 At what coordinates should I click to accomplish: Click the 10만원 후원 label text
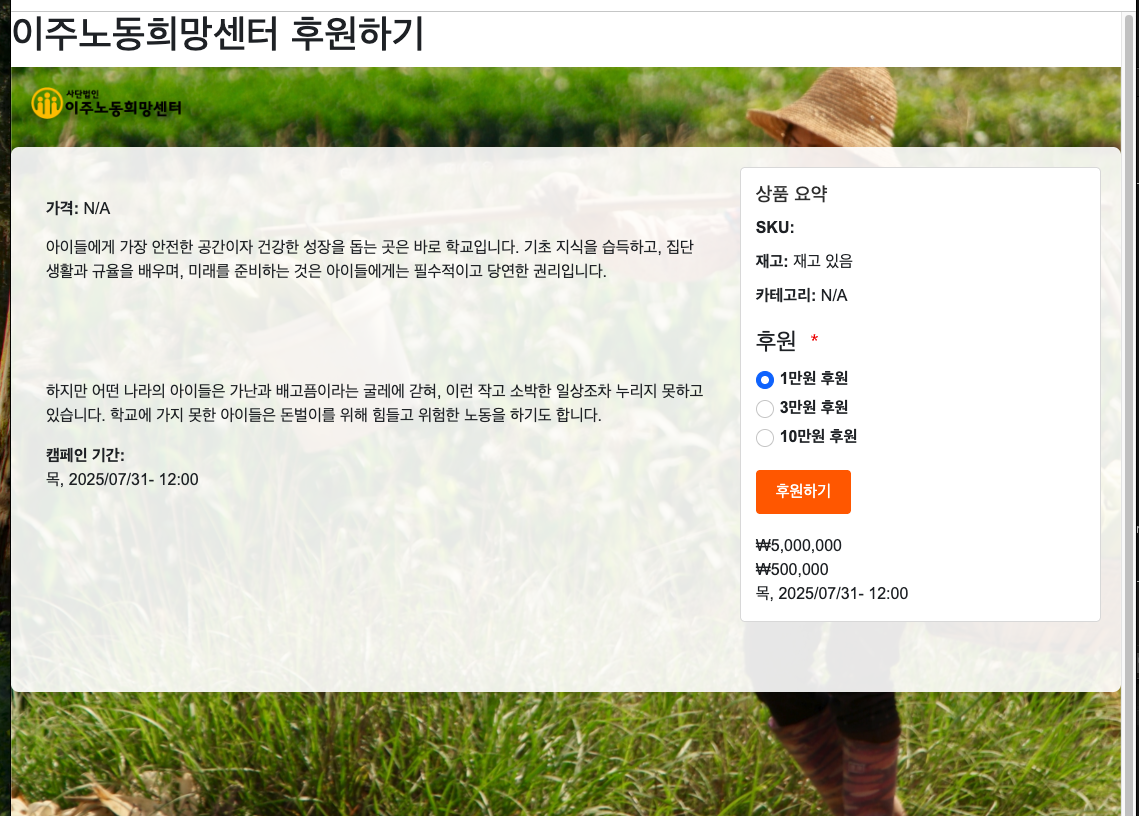pyautogui.click(x=818, y=437)
